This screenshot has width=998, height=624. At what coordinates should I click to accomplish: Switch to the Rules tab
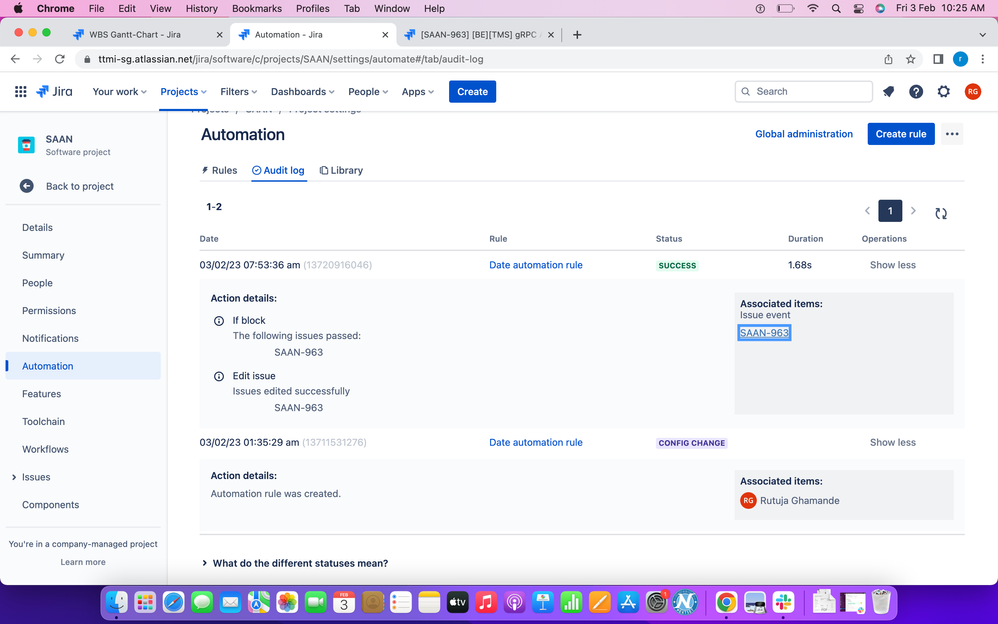coord(220,171)
